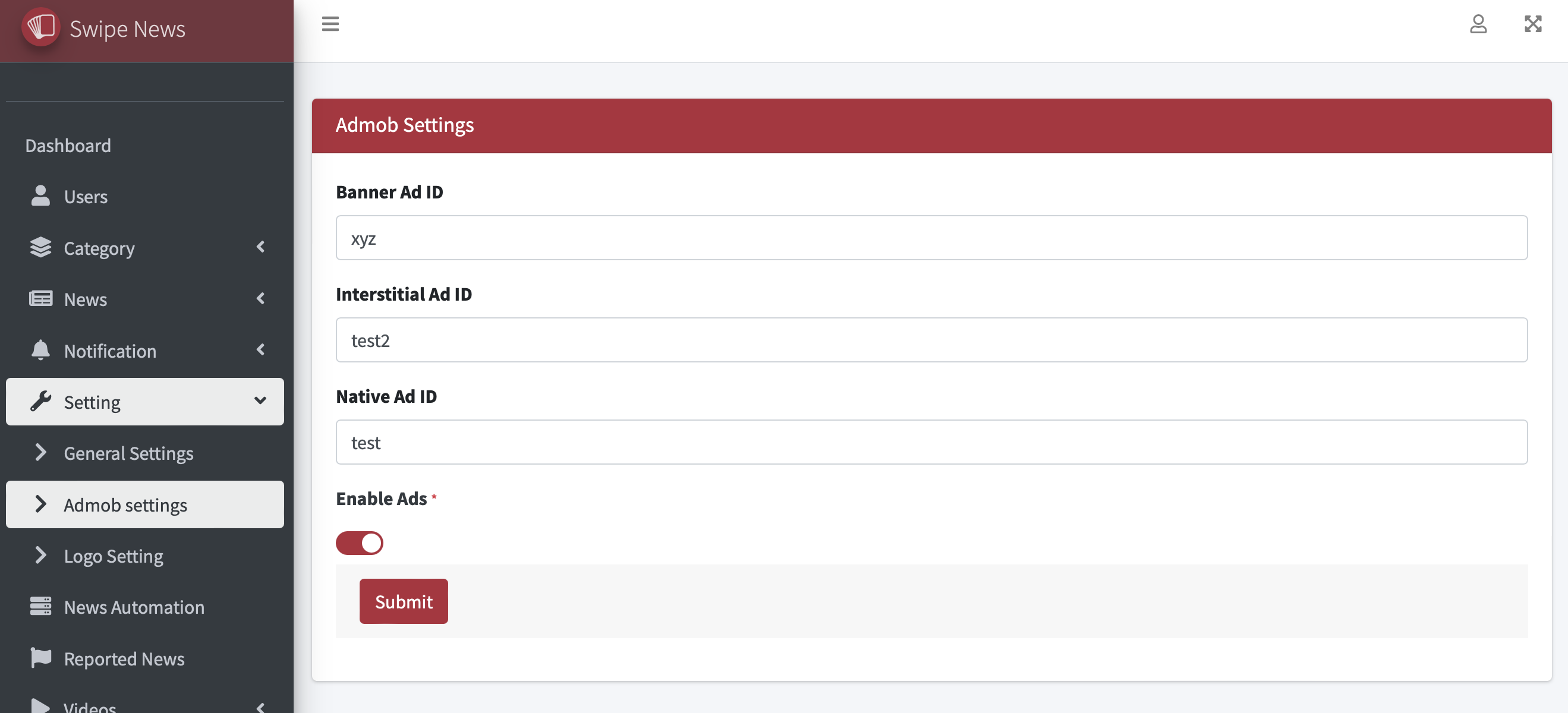
Task: Toggle the hamburger sidebar menu icon
Action: click(330, 24)
